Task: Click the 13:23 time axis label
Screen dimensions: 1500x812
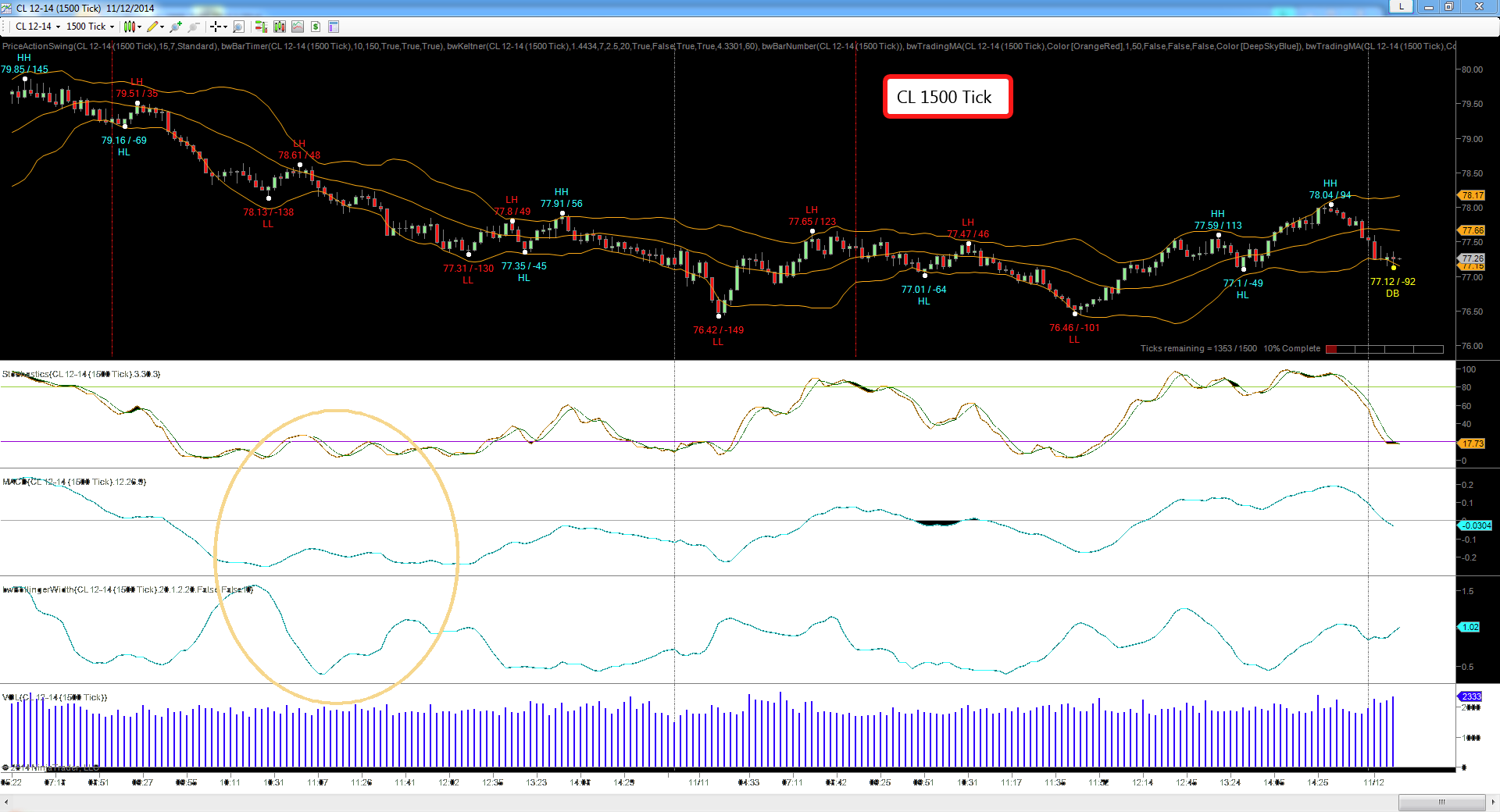Action: click(x=537, y=782)
